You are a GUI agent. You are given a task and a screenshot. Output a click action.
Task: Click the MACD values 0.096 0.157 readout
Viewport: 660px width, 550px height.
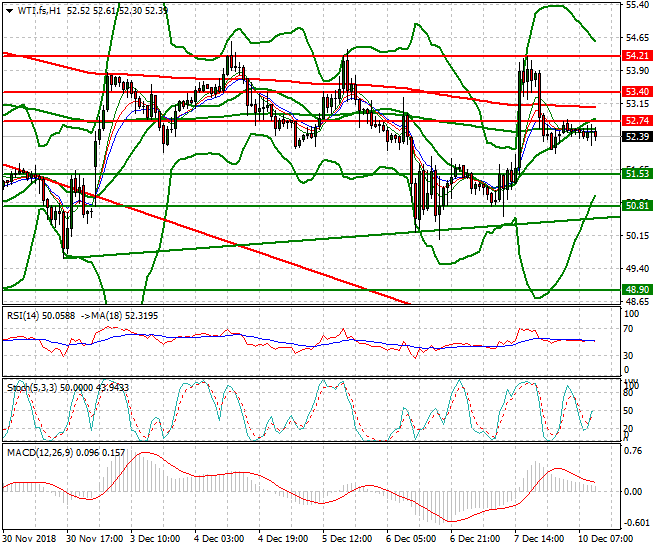[x=101, y=453]
